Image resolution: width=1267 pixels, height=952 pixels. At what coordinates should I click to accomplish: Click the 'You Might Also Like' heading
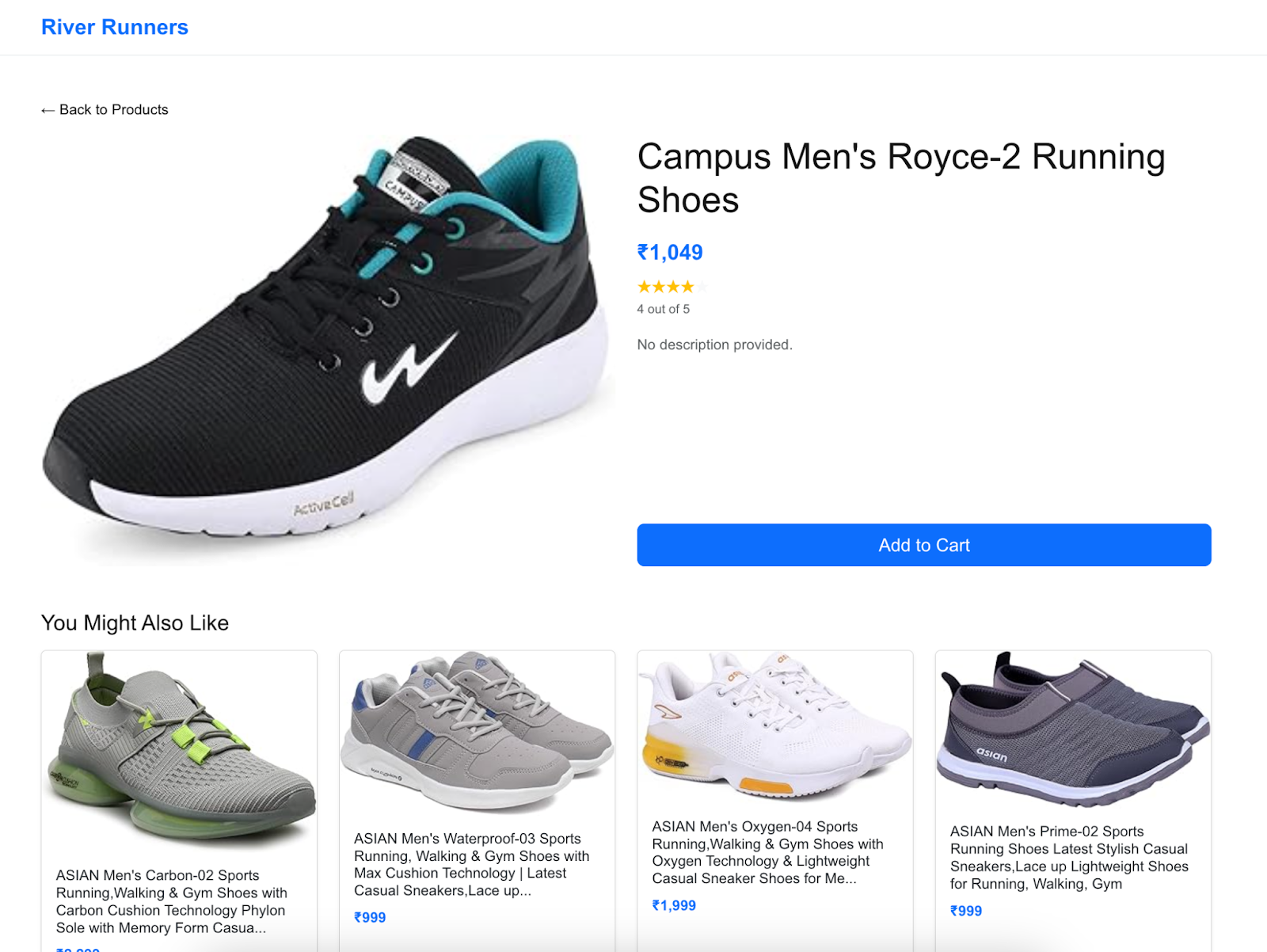point(135,623)
